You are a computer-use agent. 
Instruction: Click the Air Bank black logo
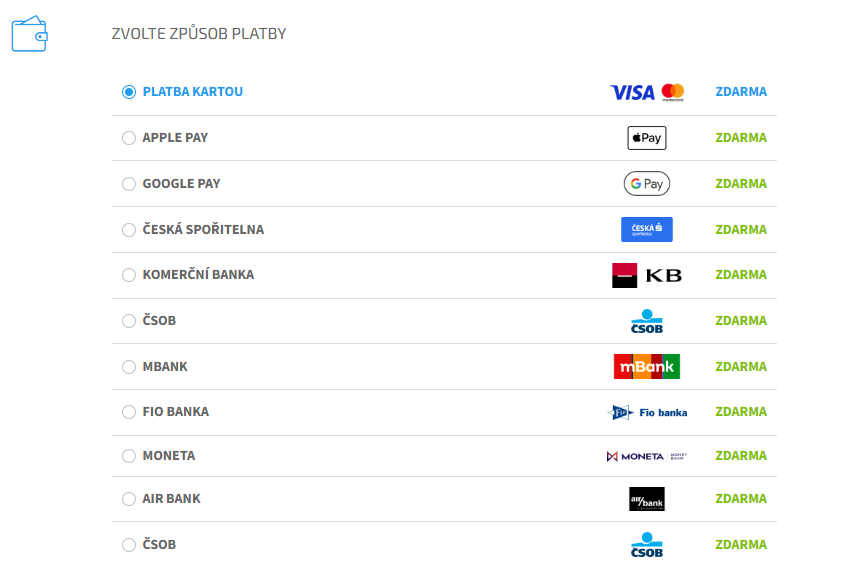(646, 499)
